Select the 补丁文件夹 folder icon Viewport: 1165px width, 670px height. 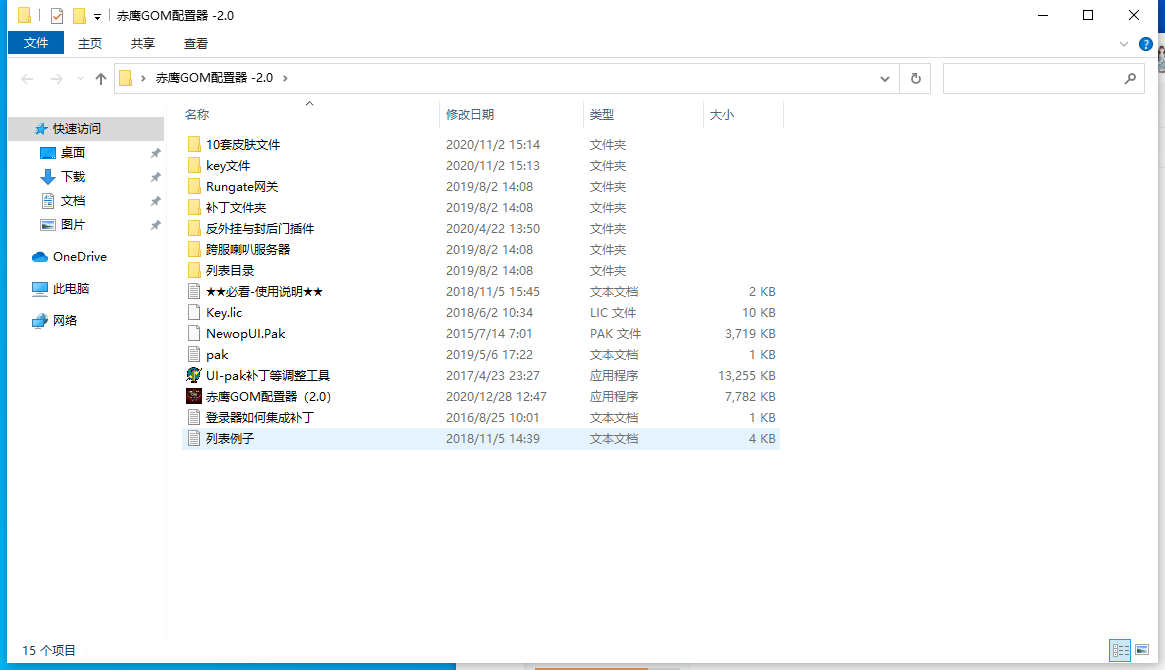(x=194, y=207)
